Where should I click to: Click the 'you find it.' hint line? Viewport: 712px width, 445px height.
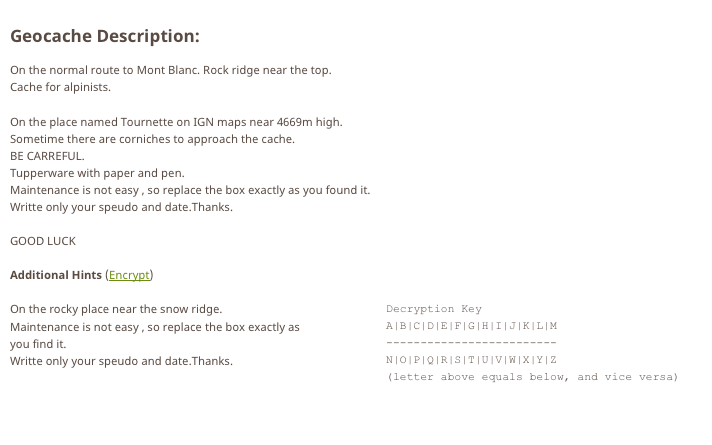38,343
